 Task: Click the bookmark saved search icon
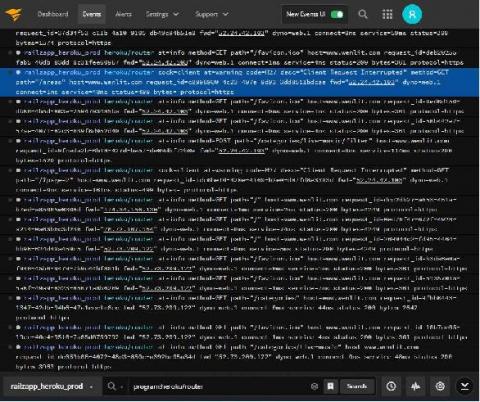click(x=331, y=386)
